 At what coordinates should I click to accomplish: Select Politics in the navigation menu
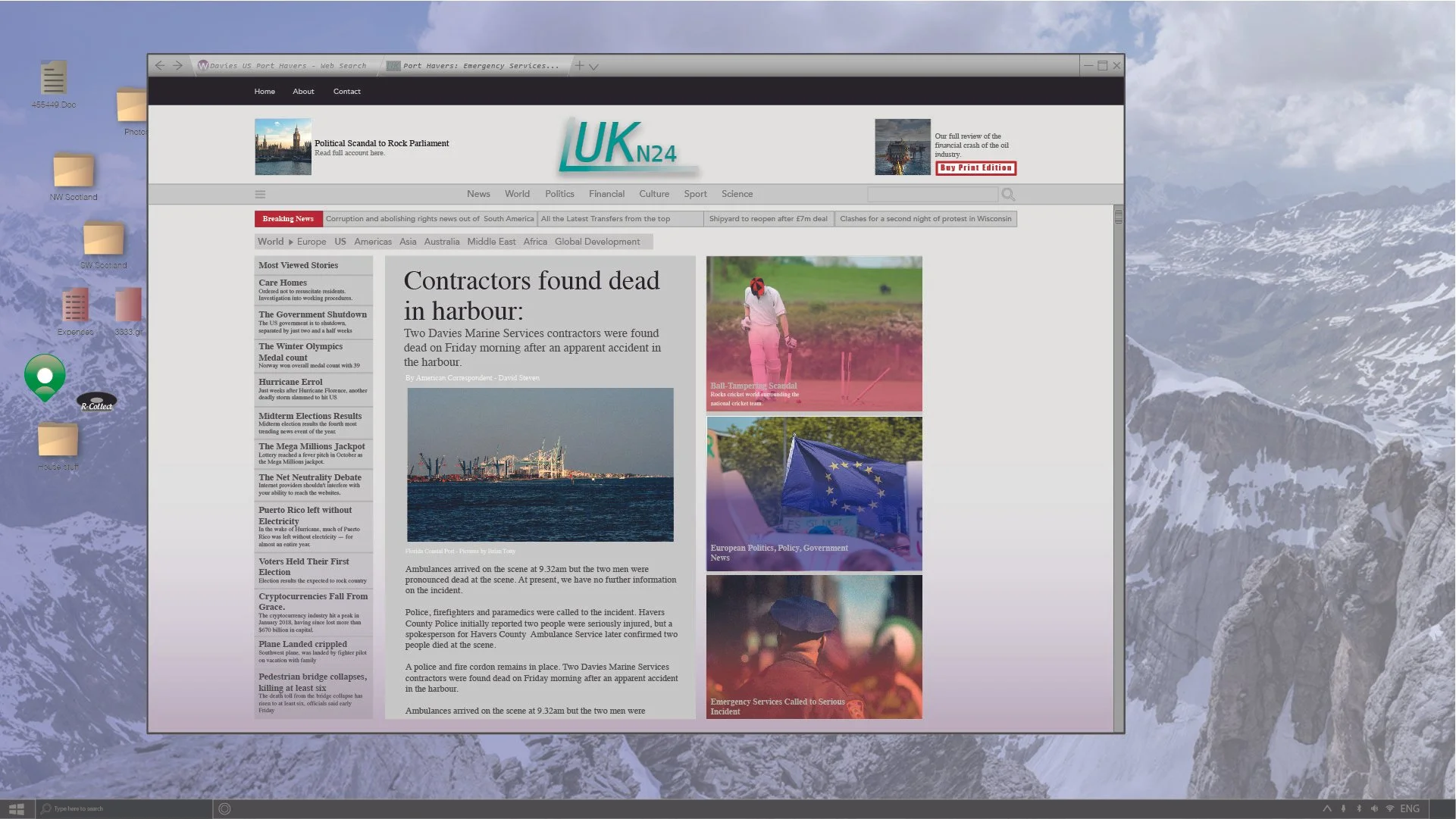click(x=559, y=194)
